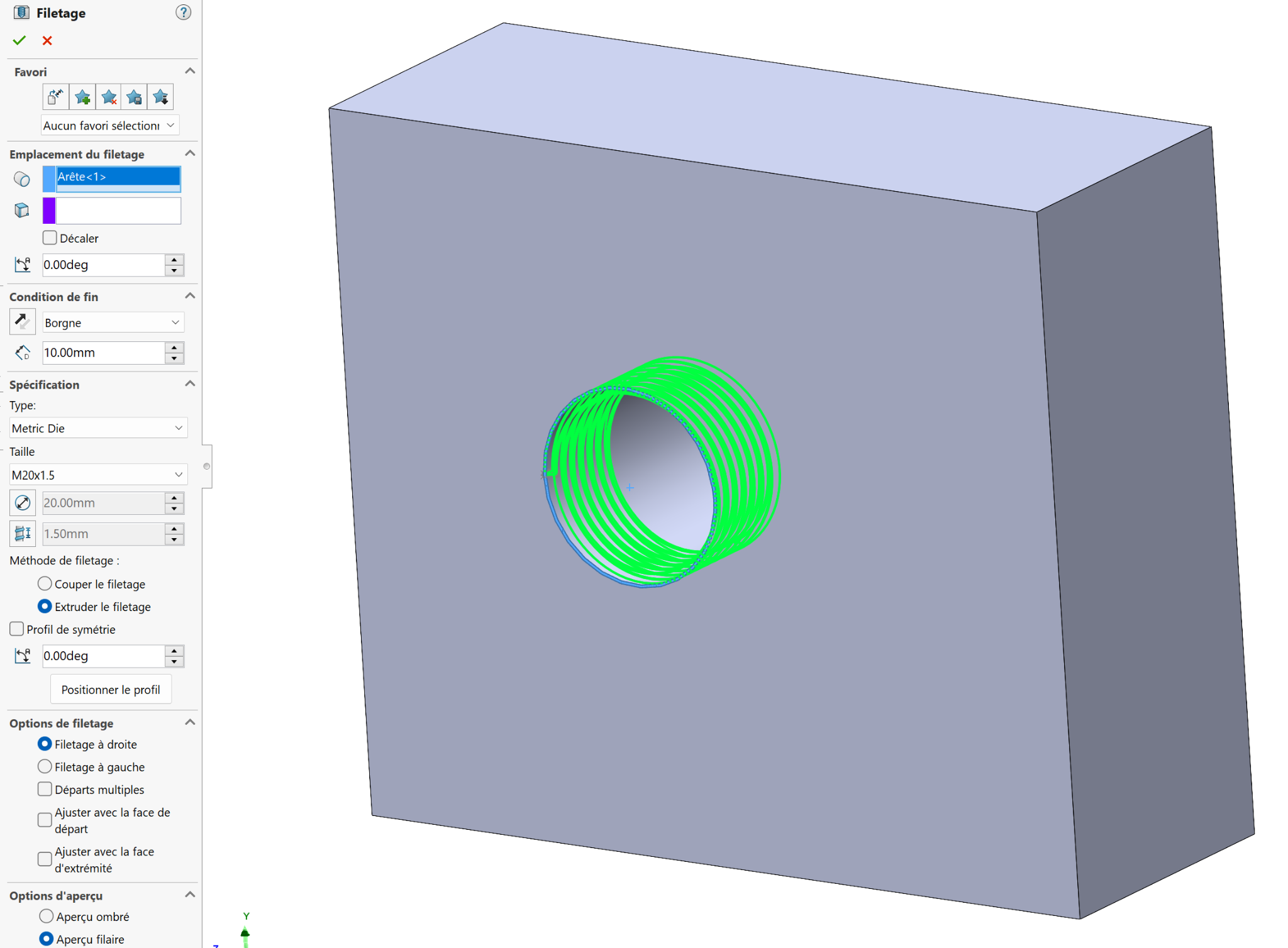Open the Filetage help icon
1288x948 pixels.
click(183, 13)
